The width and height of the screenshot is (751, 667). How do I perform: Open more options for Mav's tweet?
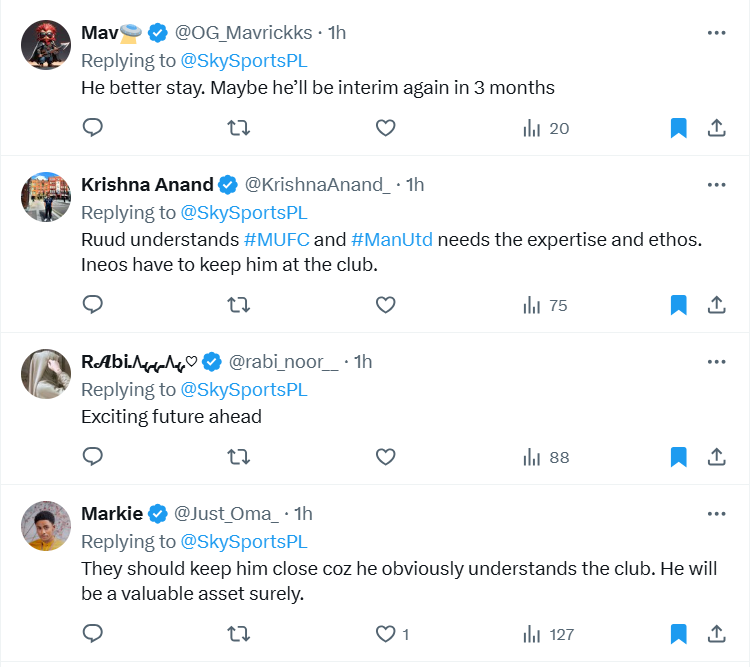(x=716, y=32)
